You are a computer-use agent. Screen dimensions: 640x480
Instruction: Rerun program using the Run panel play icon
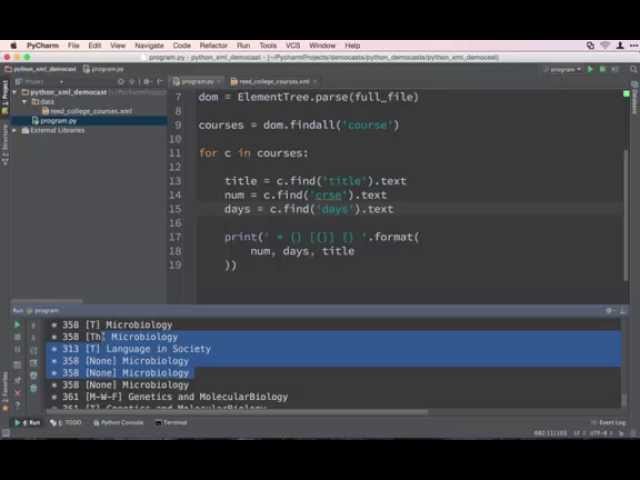tap(17, 325)
